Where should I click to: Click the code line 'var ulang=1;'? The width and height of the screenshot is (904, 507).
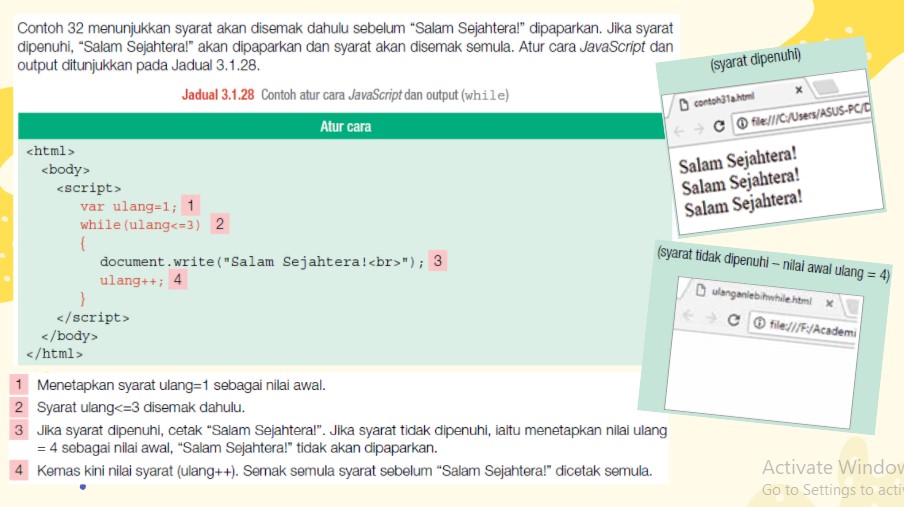tap(129, 206)
